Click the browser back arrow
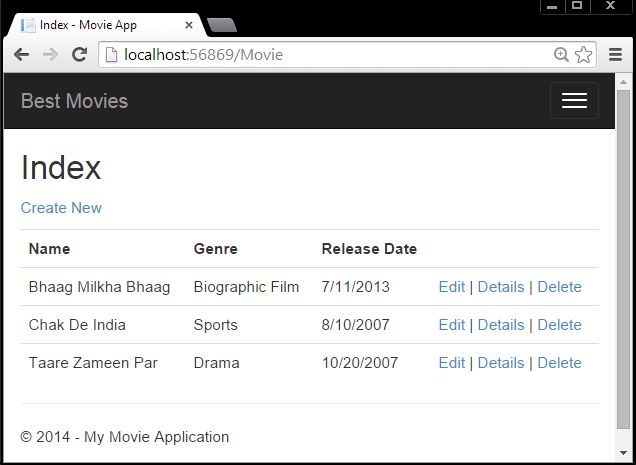The image size is (636, 465). (x=21, y=55)
